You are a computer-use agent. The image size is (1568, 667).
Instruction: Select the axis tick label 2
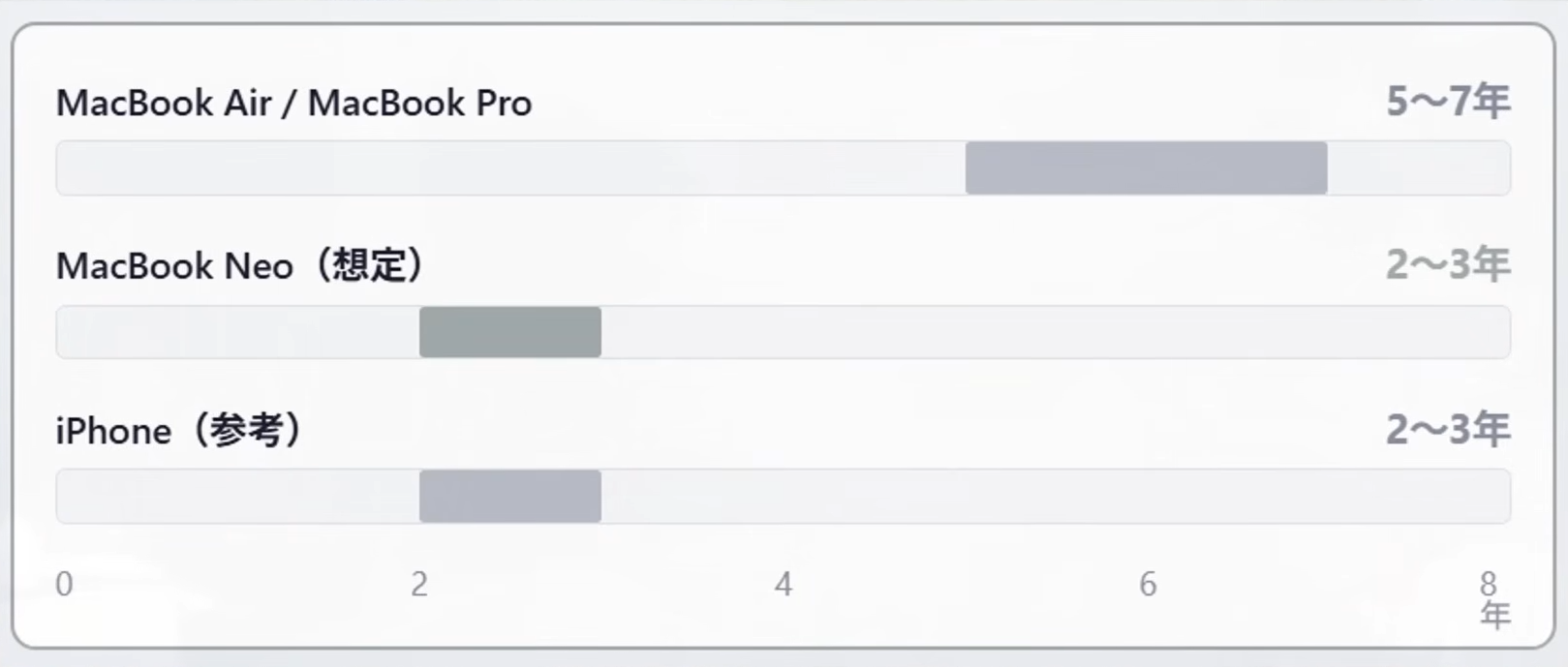click(x=419, y=584)
